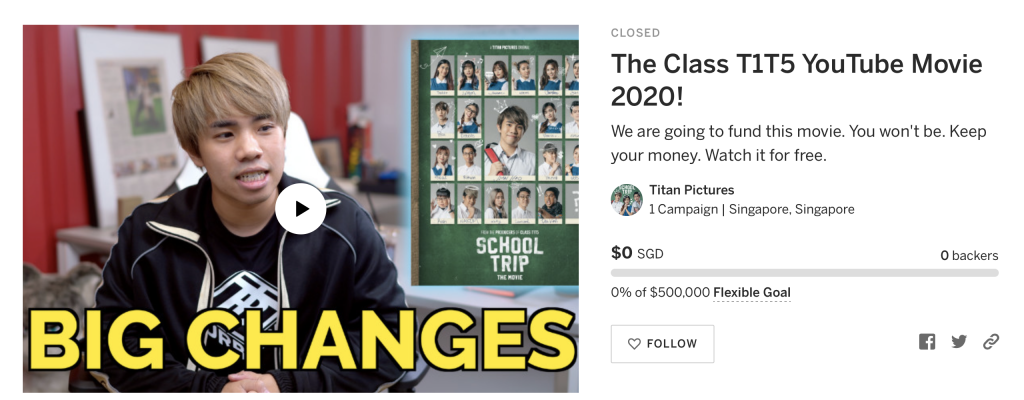Viewport: 1024px width, 400px height.
Task: Click the School Trip movie poster
Action: (x=495, y=160)
